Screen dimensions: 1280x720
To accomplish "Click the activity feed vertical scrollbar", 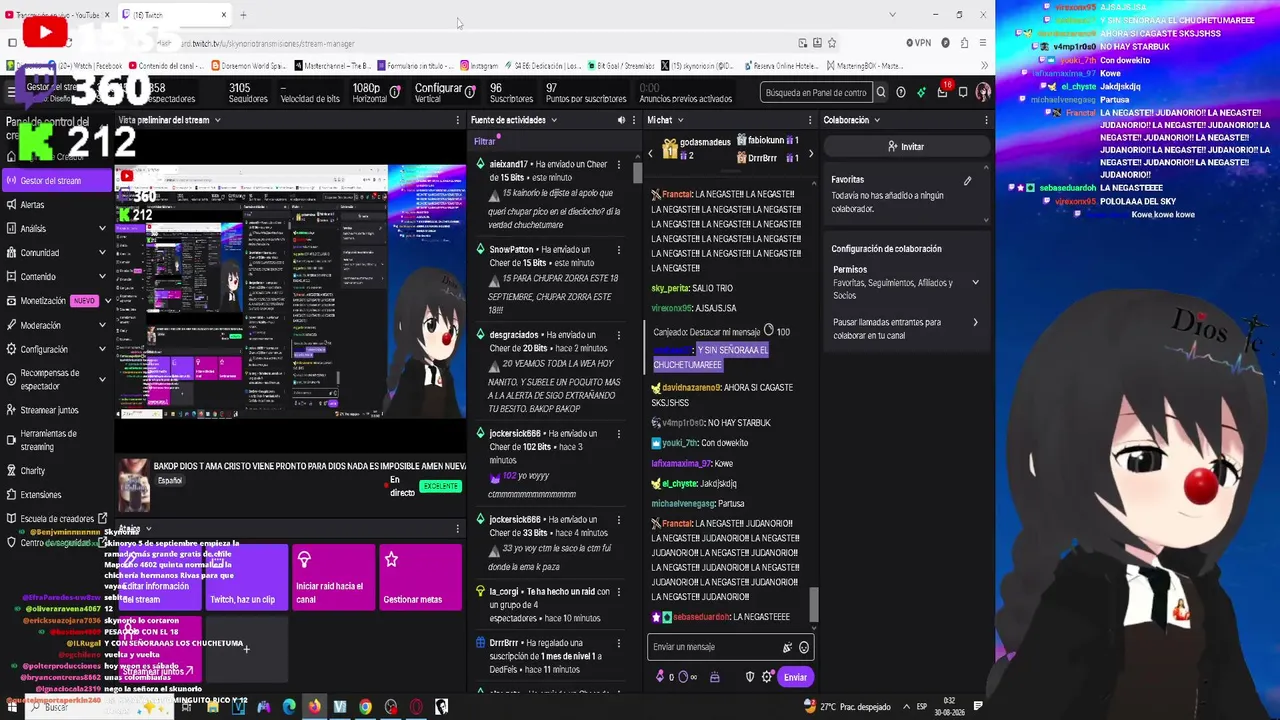I will [x=638, y=173].
